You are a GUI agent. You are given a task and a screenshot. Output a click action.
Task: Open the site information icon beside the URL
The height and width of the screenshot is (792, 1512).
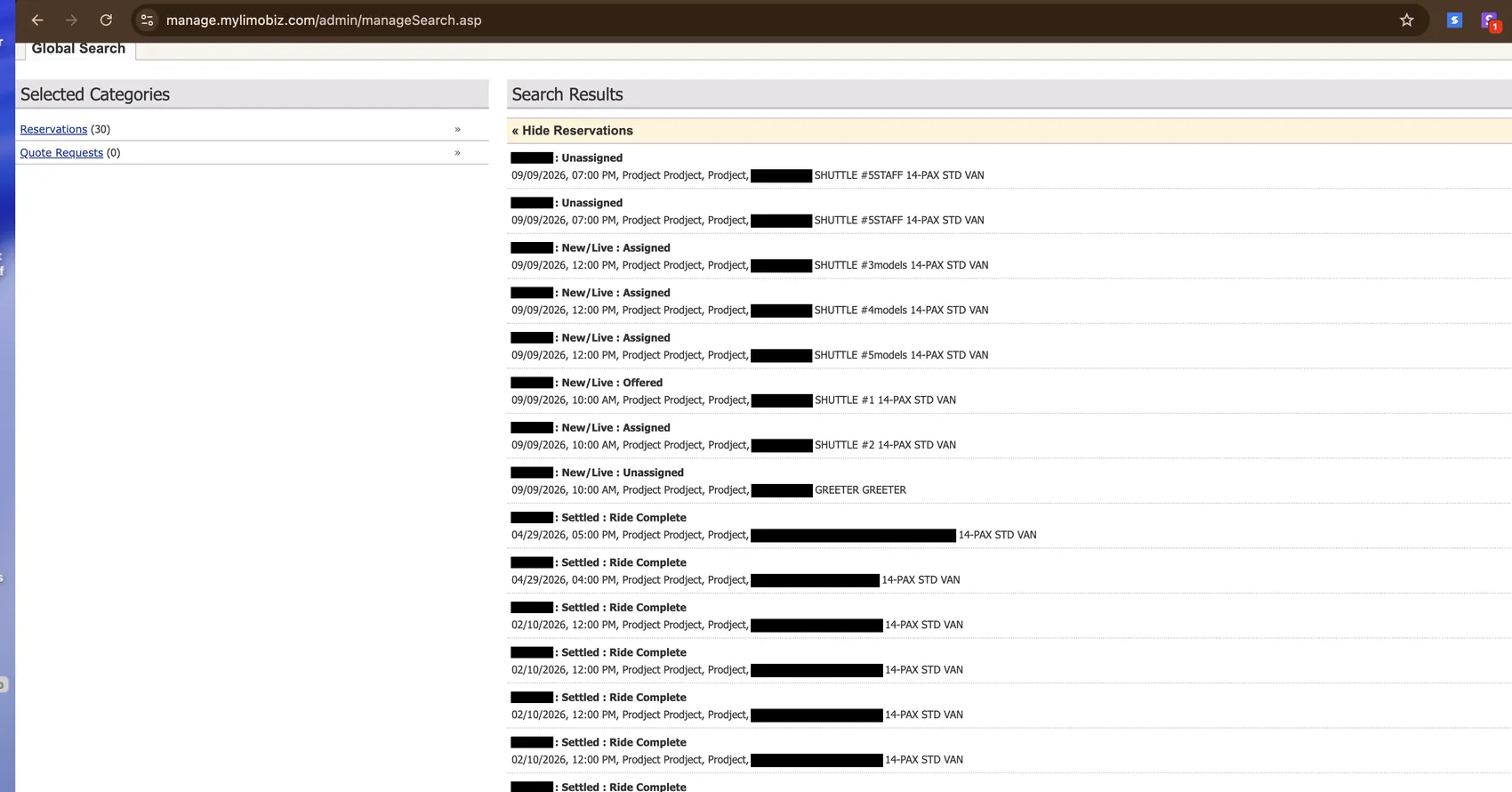click(147, 20)
